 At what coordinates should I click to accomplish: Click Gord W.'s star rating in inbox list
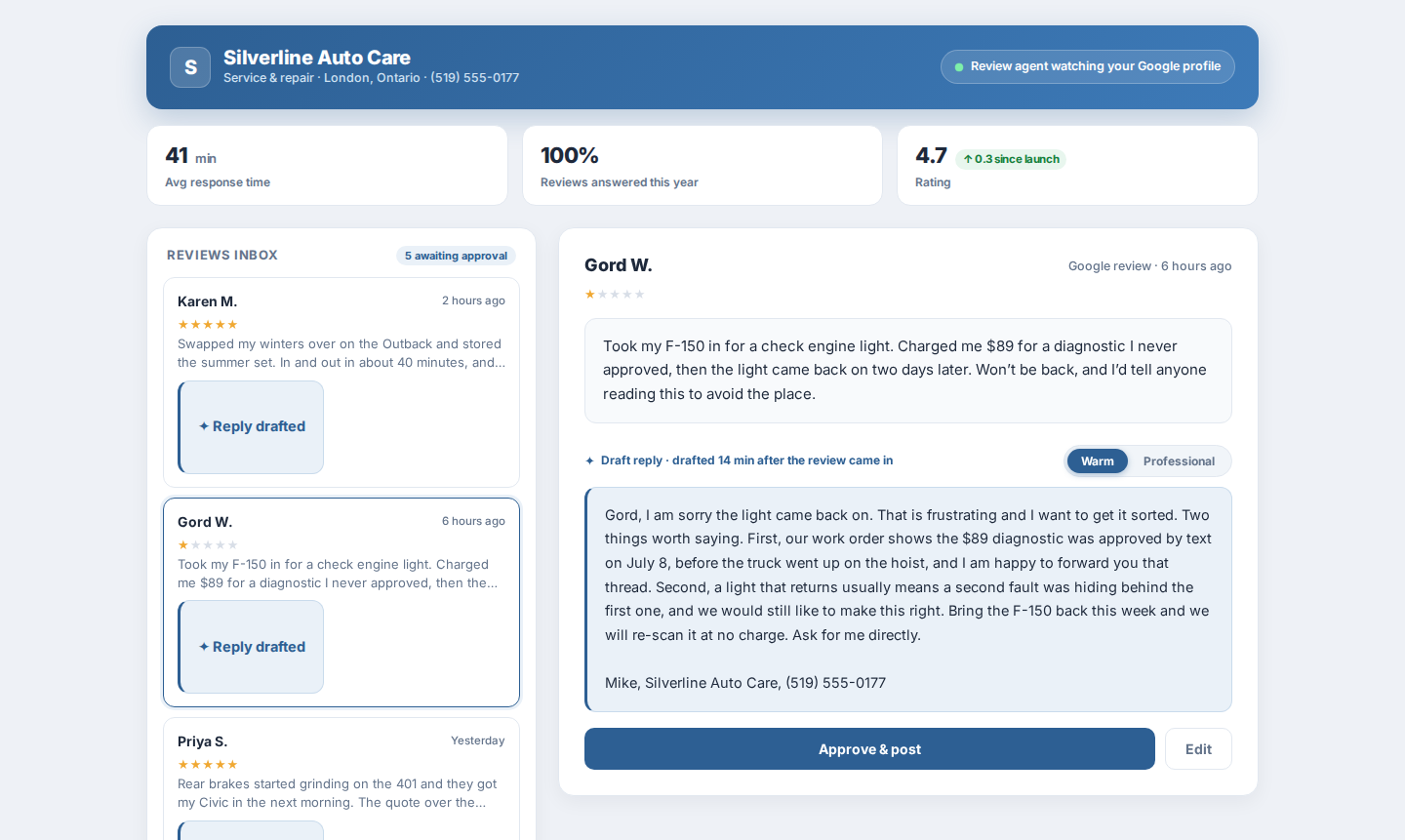pos(208,545)
